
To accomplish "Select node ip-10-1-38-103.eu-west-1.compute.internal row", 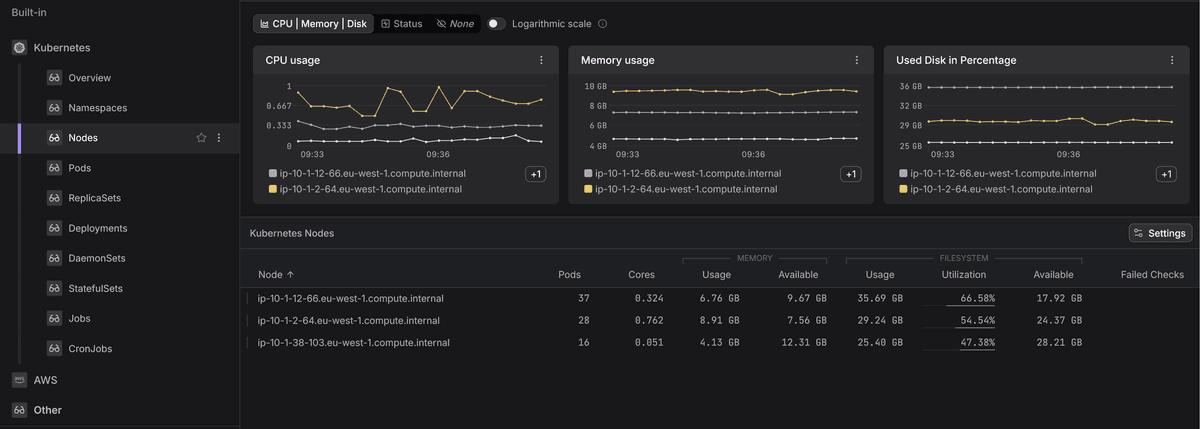I will (719, 342).
